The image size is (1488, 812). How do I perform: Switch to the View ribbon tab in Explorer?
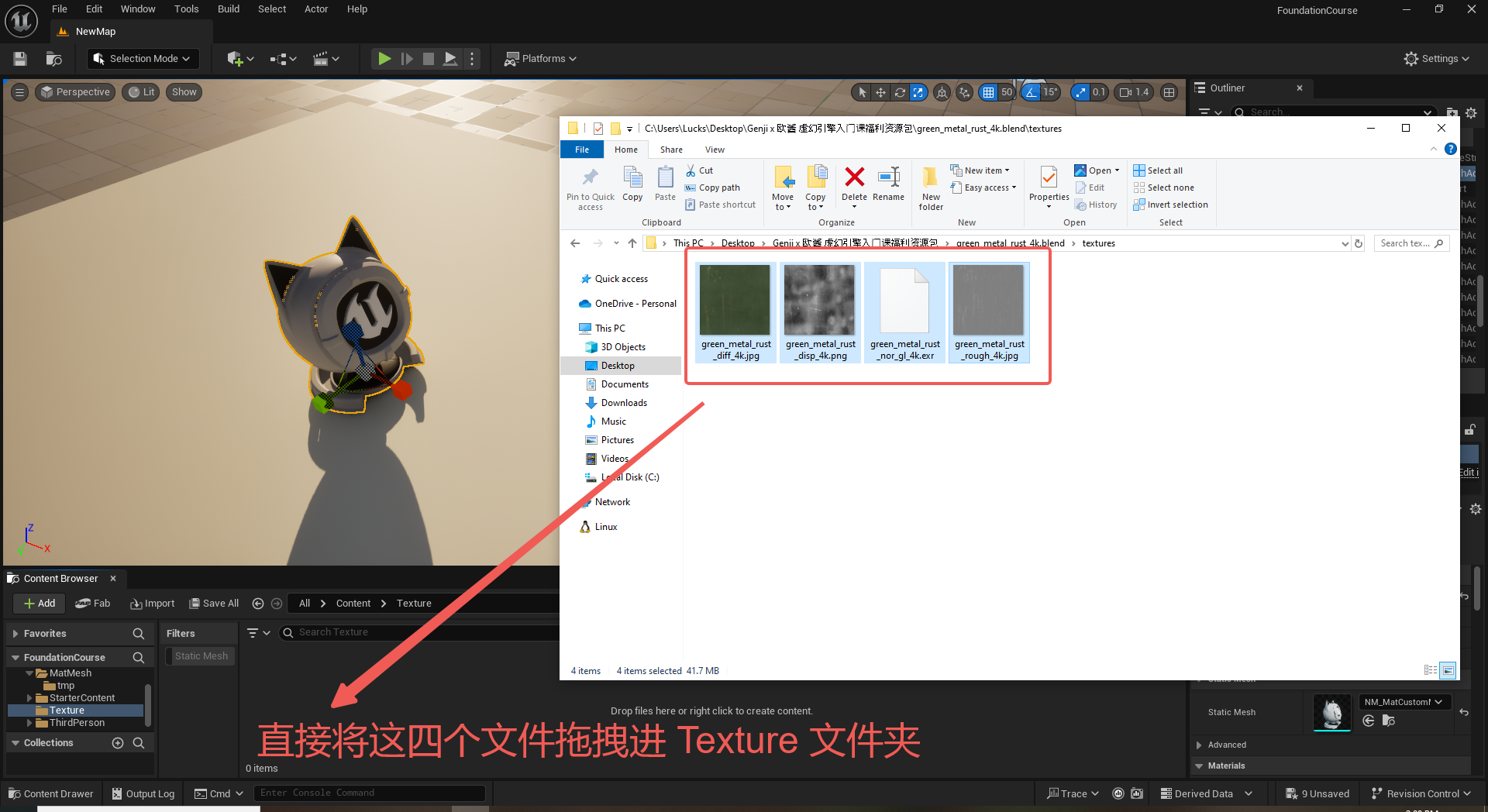(x=715, y=150)
